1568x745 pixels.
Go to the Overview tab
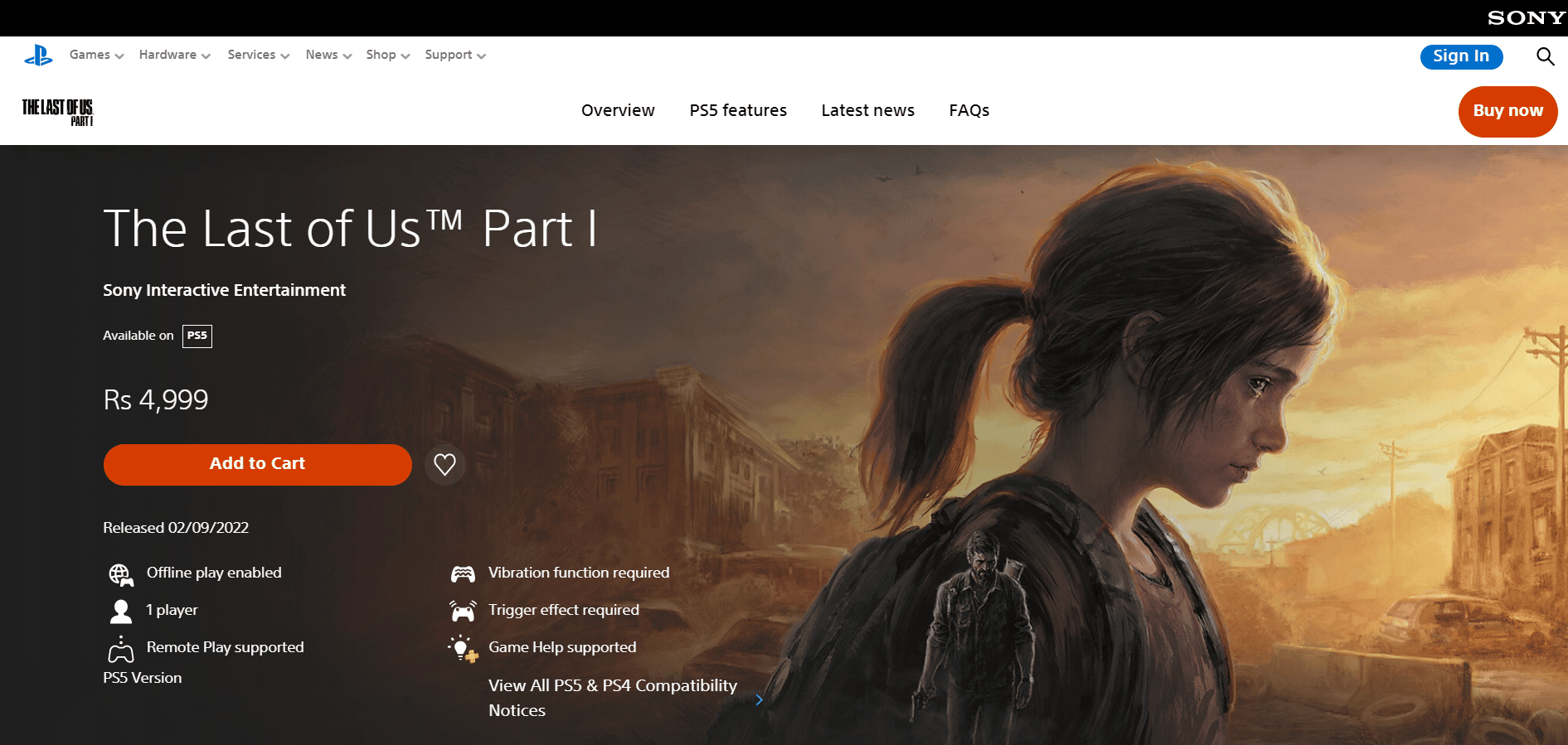coord(618,110)
